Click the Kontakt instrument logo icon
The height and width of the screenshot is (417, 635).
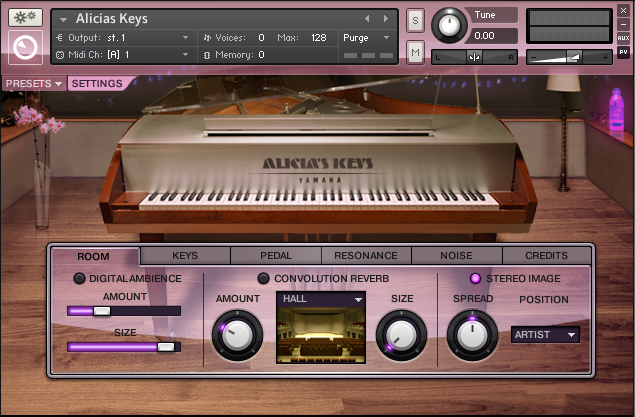click(24, 48)
